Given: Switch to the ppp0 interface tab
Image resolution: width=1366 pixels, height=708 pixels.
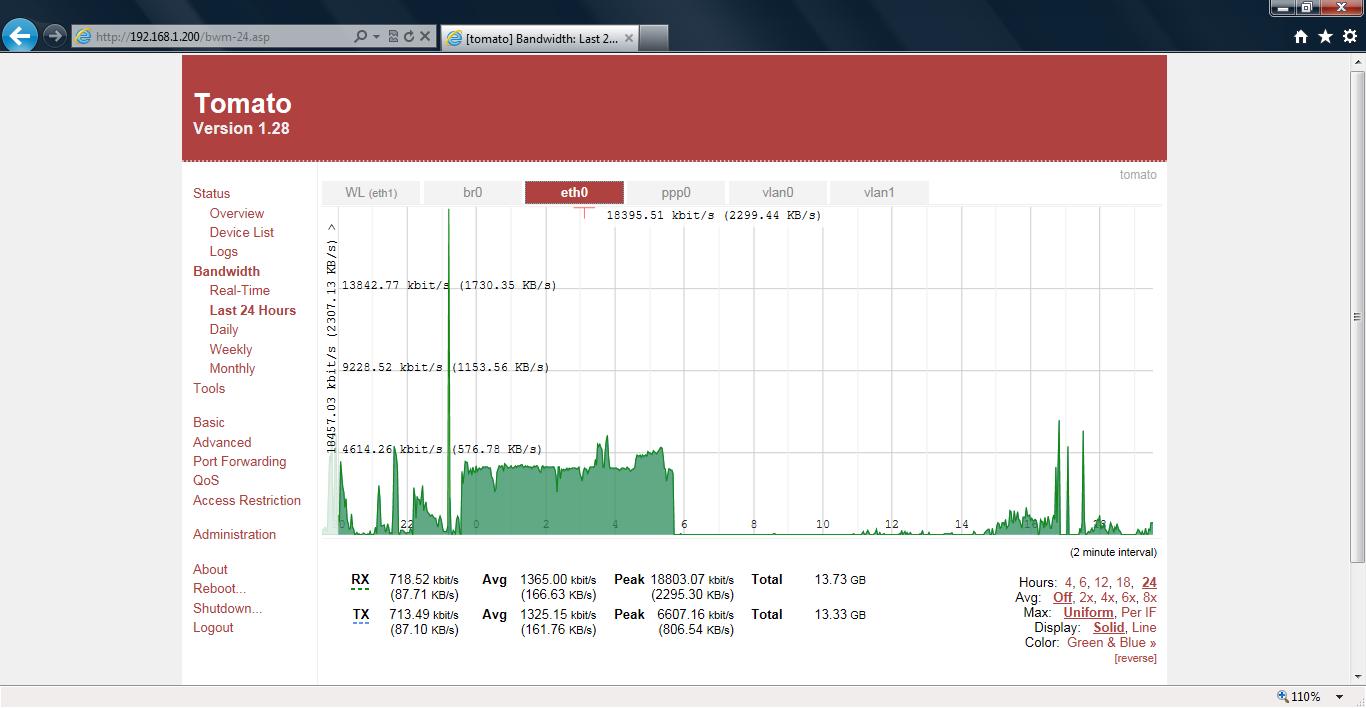Looking at the screenshot, I should 676,193.
